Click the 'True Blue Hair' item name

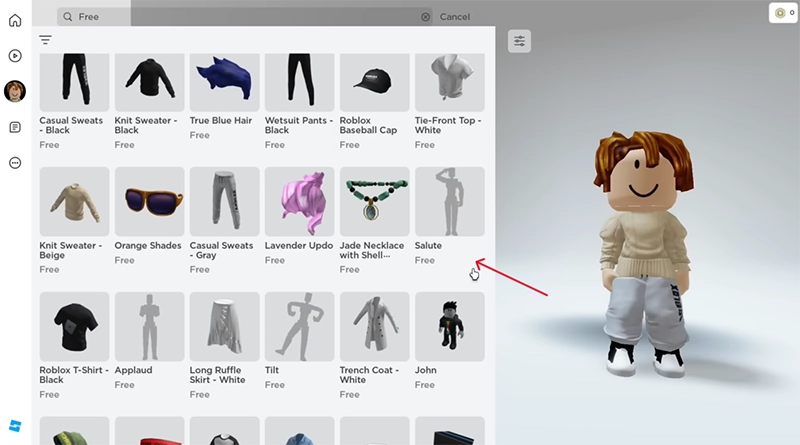pos(221,120)
